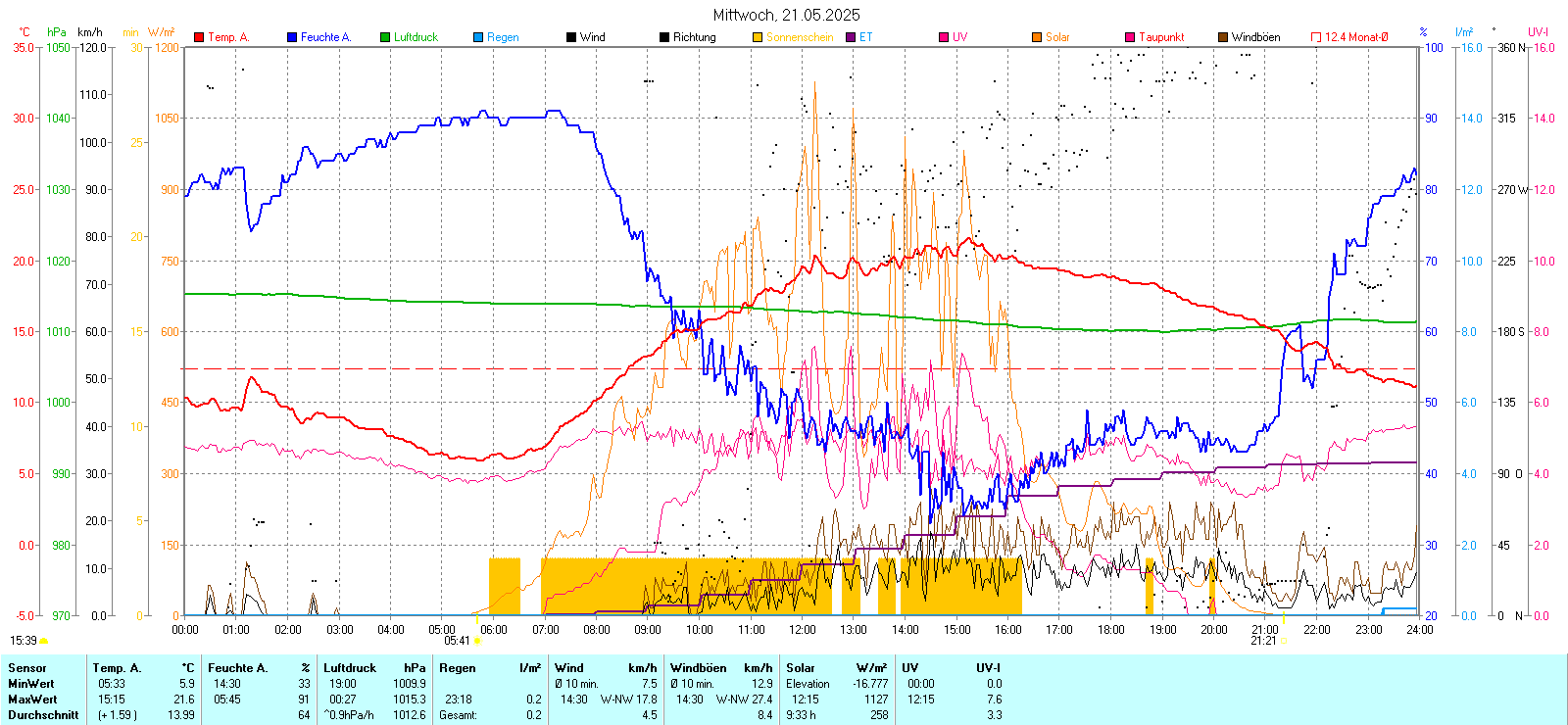Click the blue Feuchte A. legend square
This screenshot has height=725, width=1568.
(292, 37)
